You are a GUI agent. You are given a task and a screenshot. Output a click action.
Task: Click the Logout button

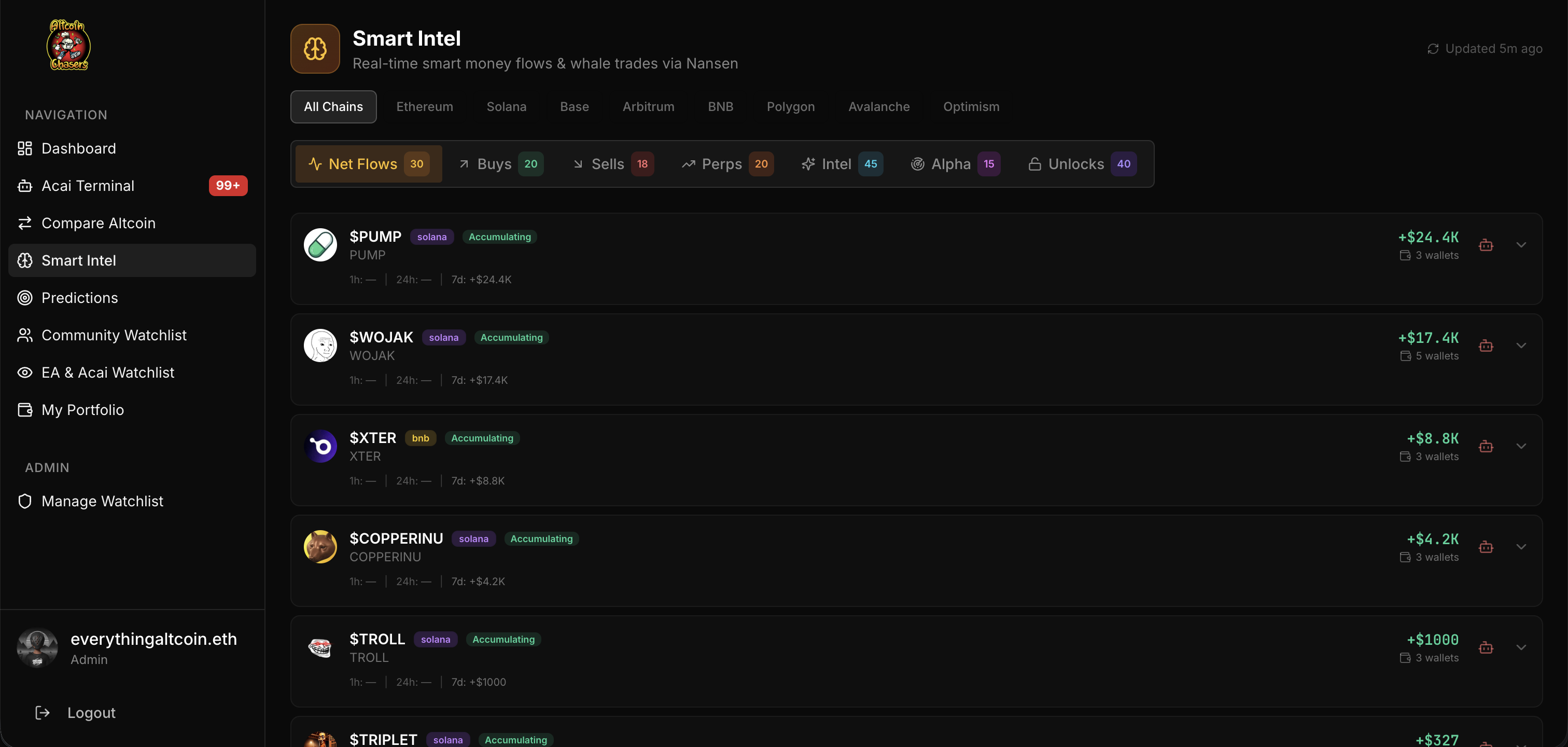91,712
